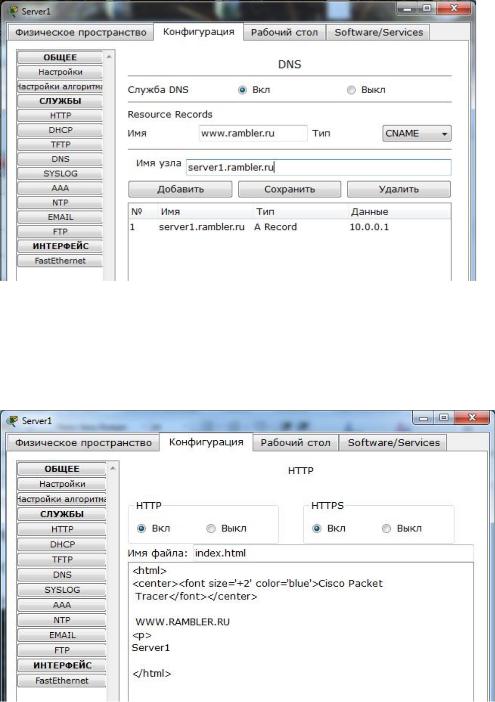This screenshot has height=702, width=495.
Task: Click the Server1 app icon in DNS window title bar
Action: 14,11
